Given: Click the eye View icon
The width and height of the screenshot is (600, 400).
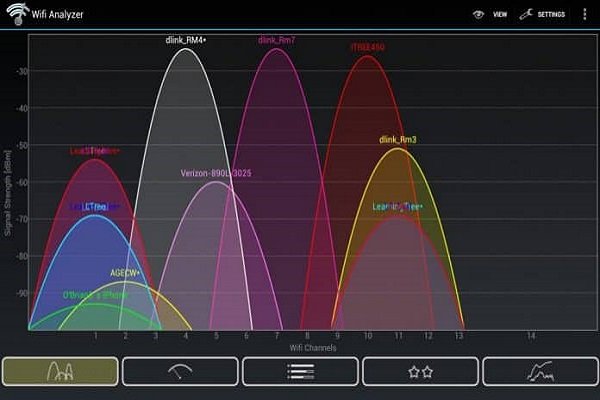Looking at the screenshot, I should (x=478, y=15).
